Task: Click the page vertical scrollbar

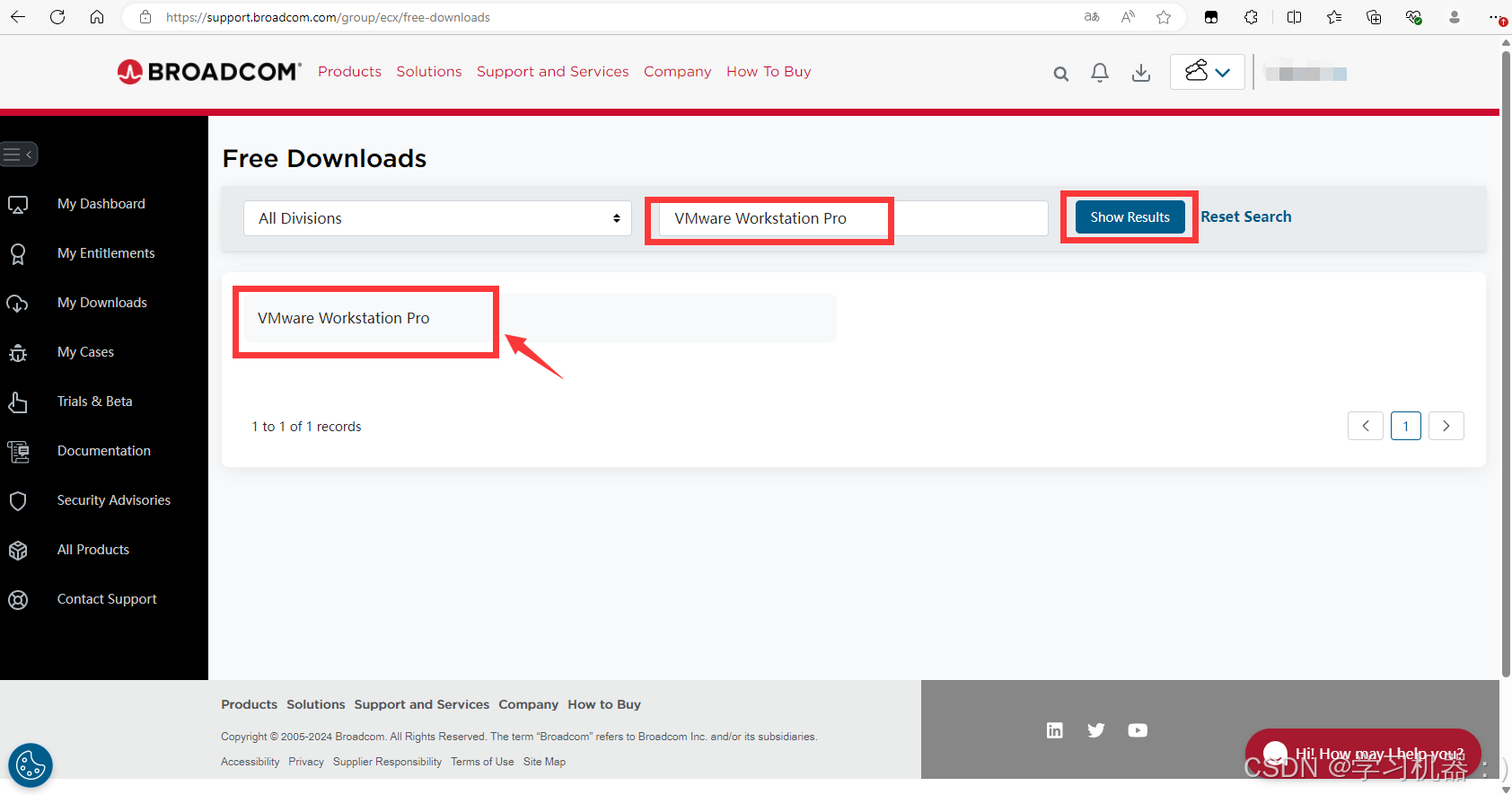Action: [1506, 364]
